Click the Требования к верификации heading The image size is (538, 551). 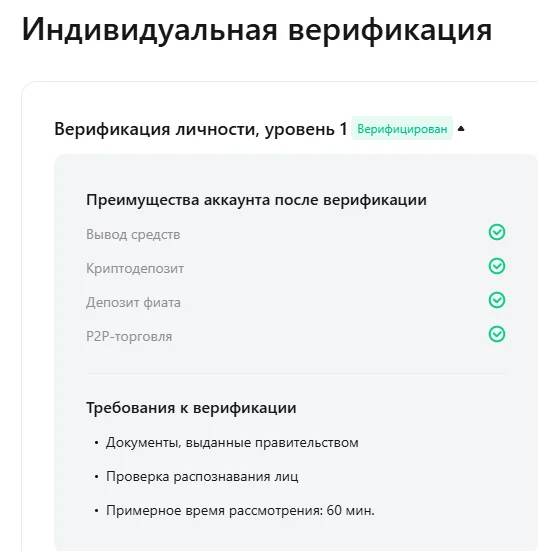pos(191,408)
